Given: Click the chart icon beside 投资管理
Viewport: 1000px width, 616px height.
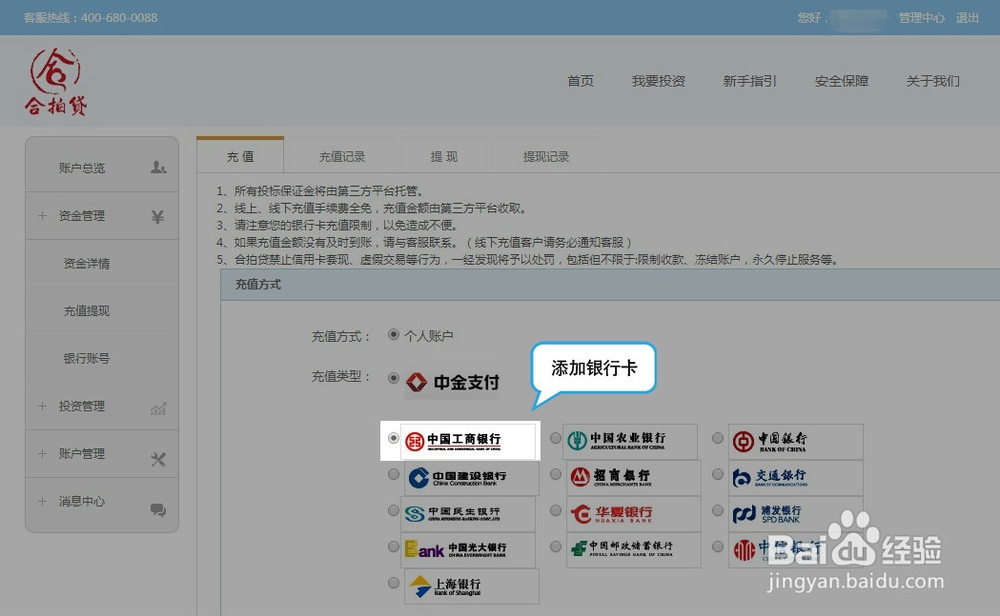Looking at the screenshot, I should (158, 408).
